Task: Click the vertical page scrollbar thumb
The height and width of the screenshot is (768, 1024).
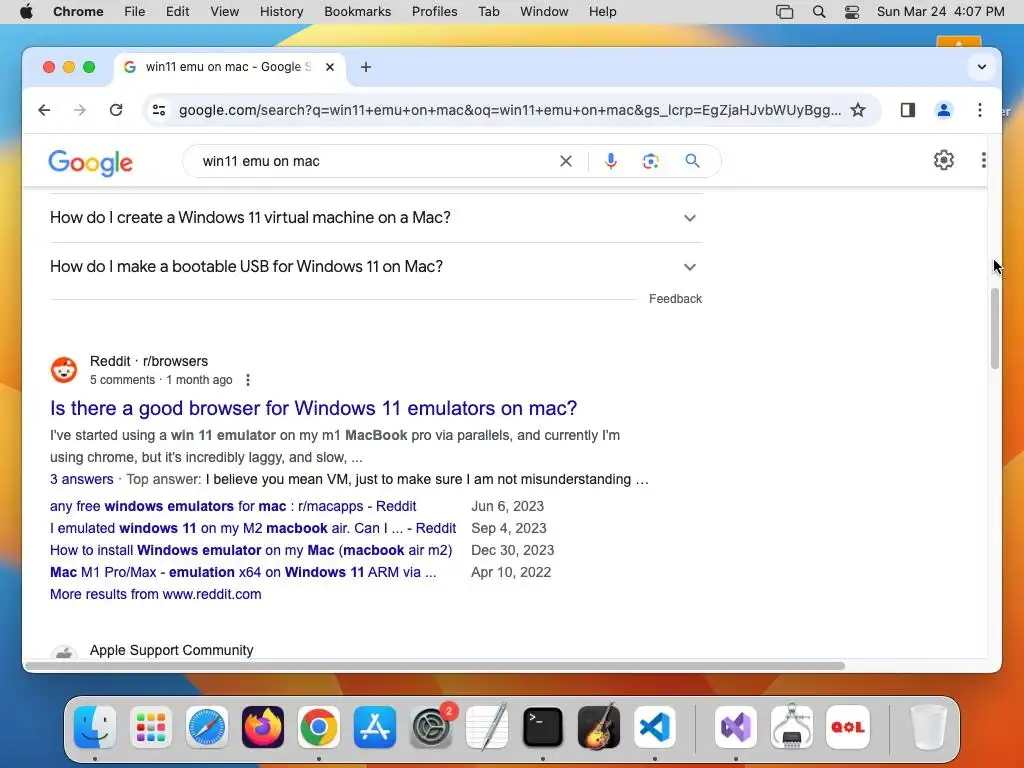Action: click(995, 328)
